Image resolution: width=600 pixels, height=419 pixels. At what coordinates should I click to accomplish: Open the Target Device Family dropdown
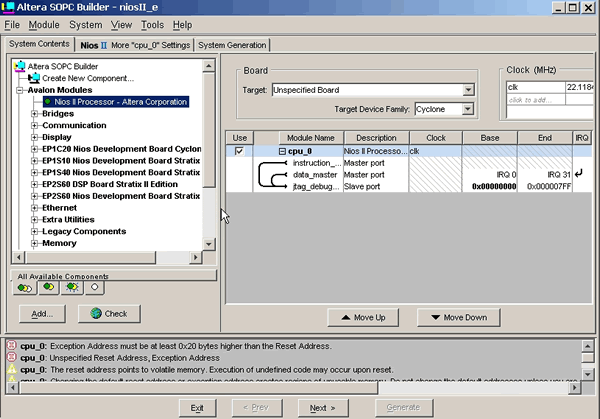(467, 109)
